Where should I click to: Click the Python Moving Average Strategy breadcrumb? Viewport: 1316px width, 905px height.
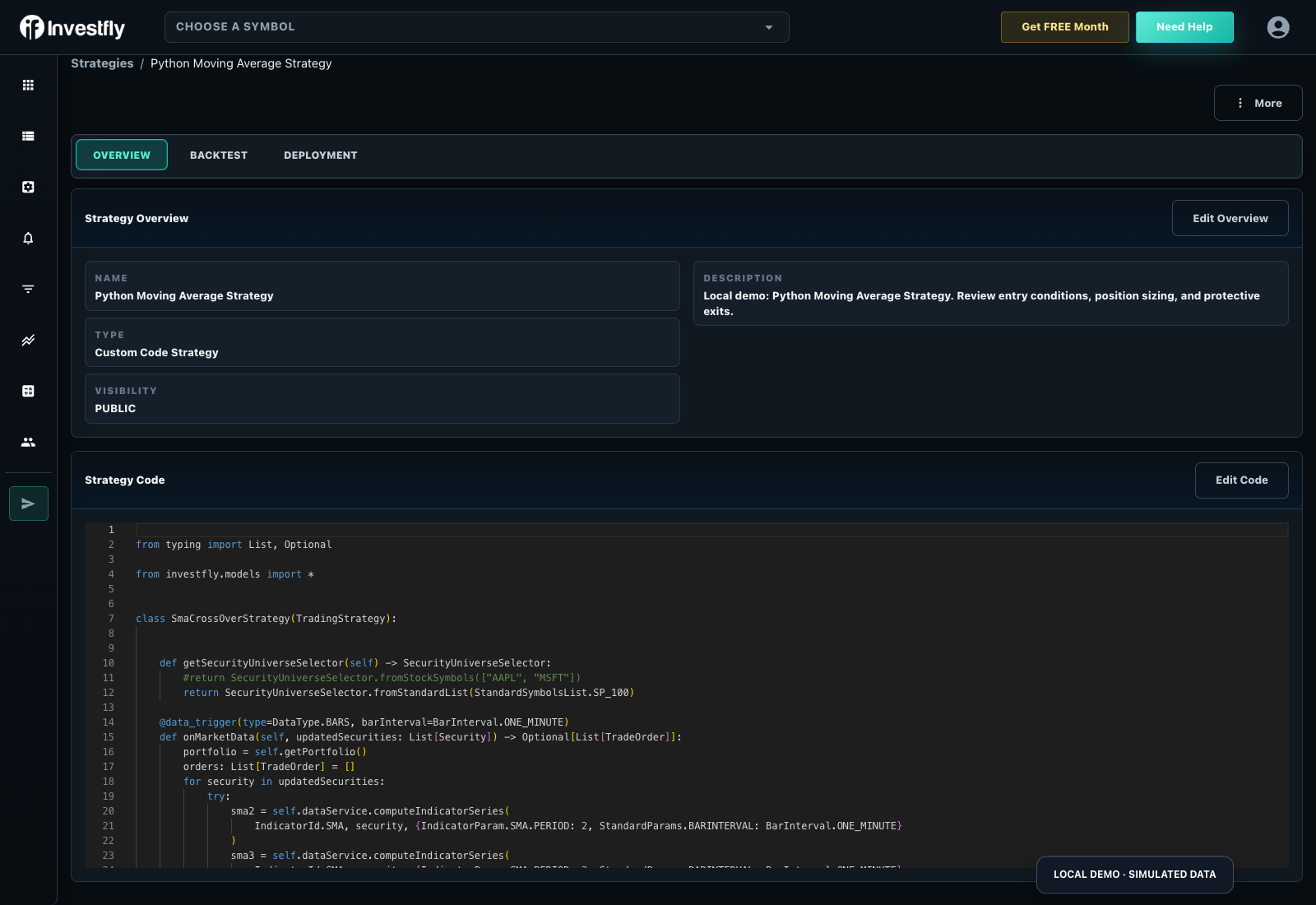click(x=241, y=63)
